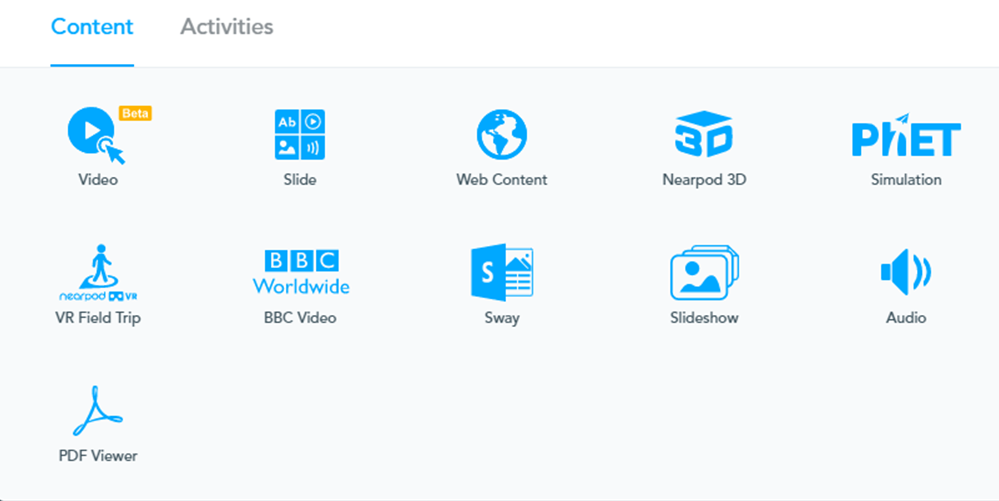Pick the nearpod VR Field Trip icon
Screen dimensions: 999x501
(x=98, y=272)
